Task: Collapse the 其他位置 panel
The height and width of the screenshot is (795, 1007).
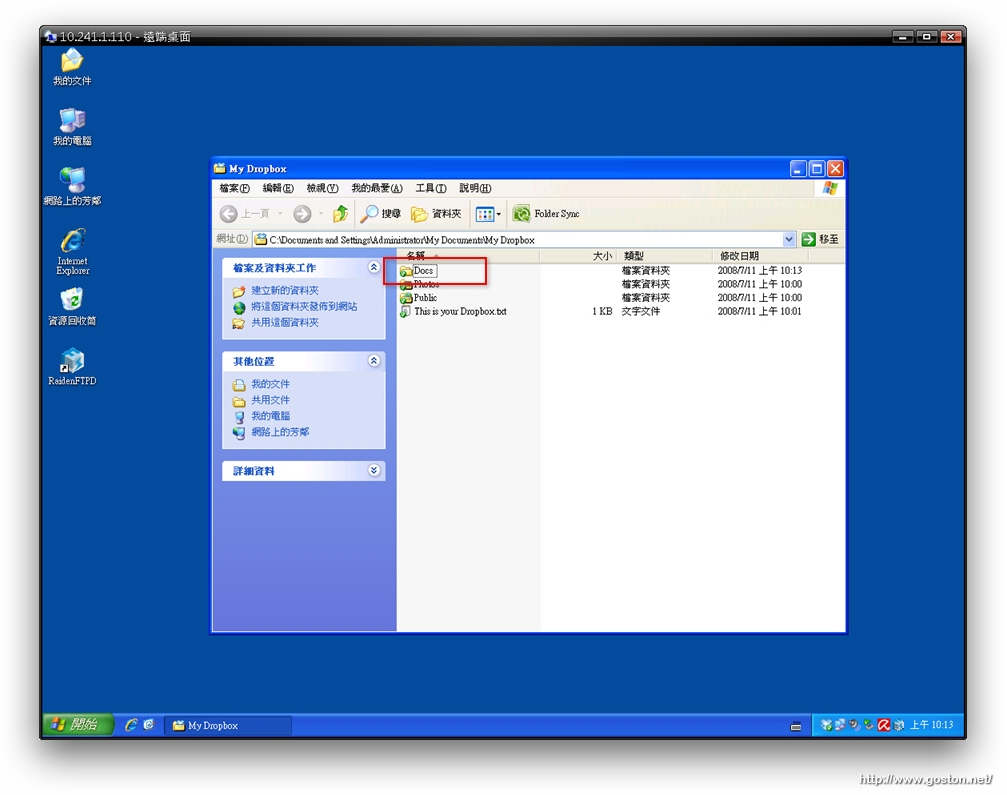Action: (373, 361)
